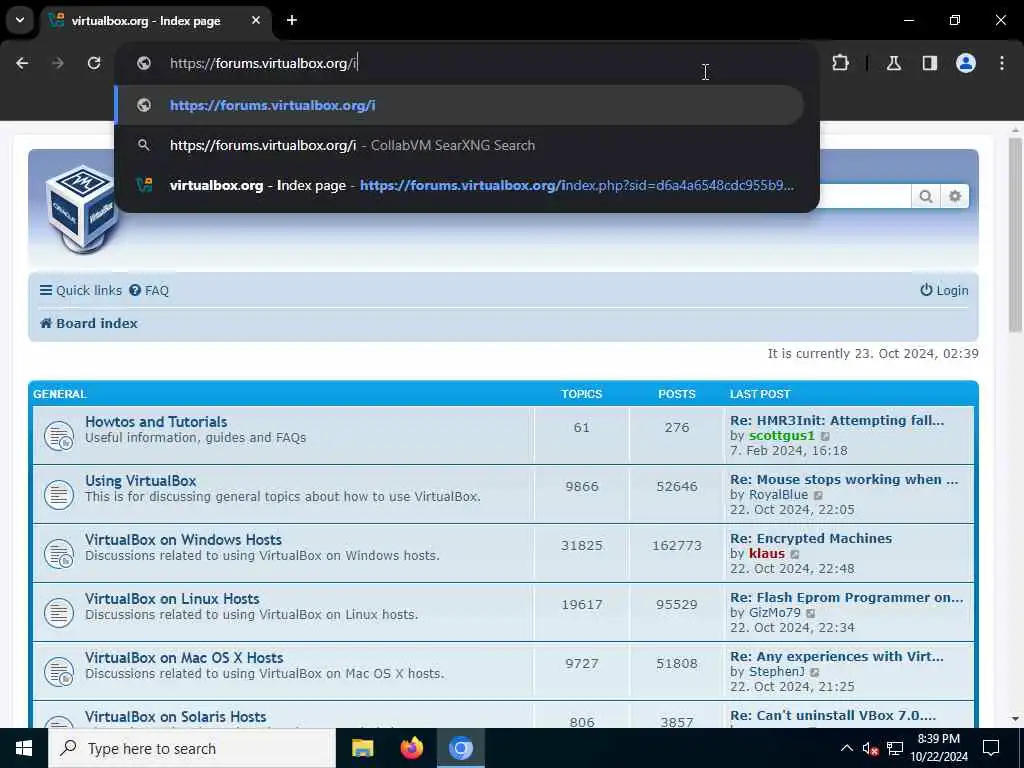Image resolution: width=1024 pixels, height=768 pixels.
Task: Open the network tray icon
Action: [x=895, y=748]
